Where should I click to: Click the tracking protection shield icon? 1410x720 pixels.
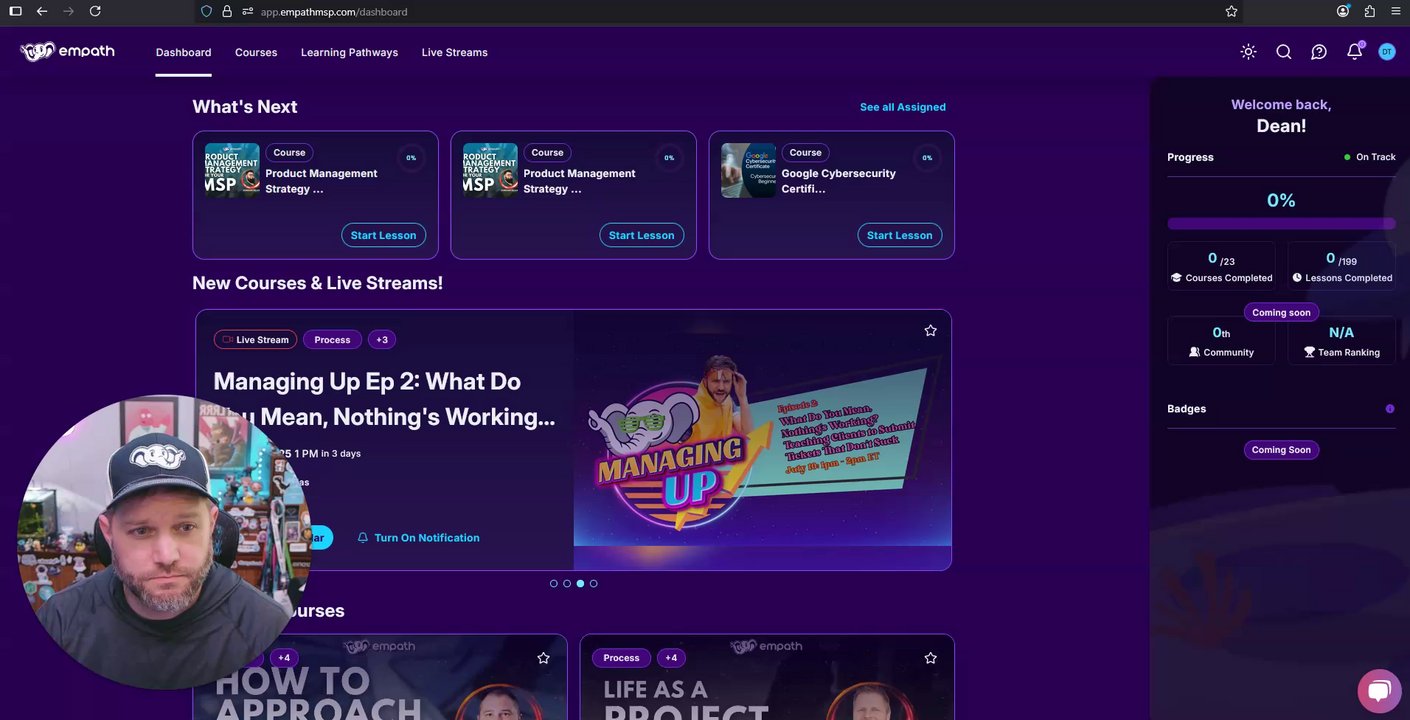pos(207,11)
